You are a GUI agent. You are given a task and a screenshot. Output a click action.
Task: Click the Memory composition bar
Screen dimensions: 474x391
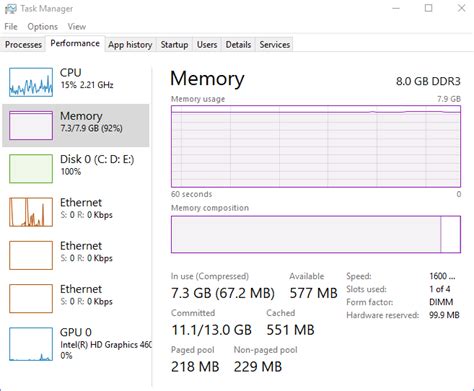(x=316, y=234)
